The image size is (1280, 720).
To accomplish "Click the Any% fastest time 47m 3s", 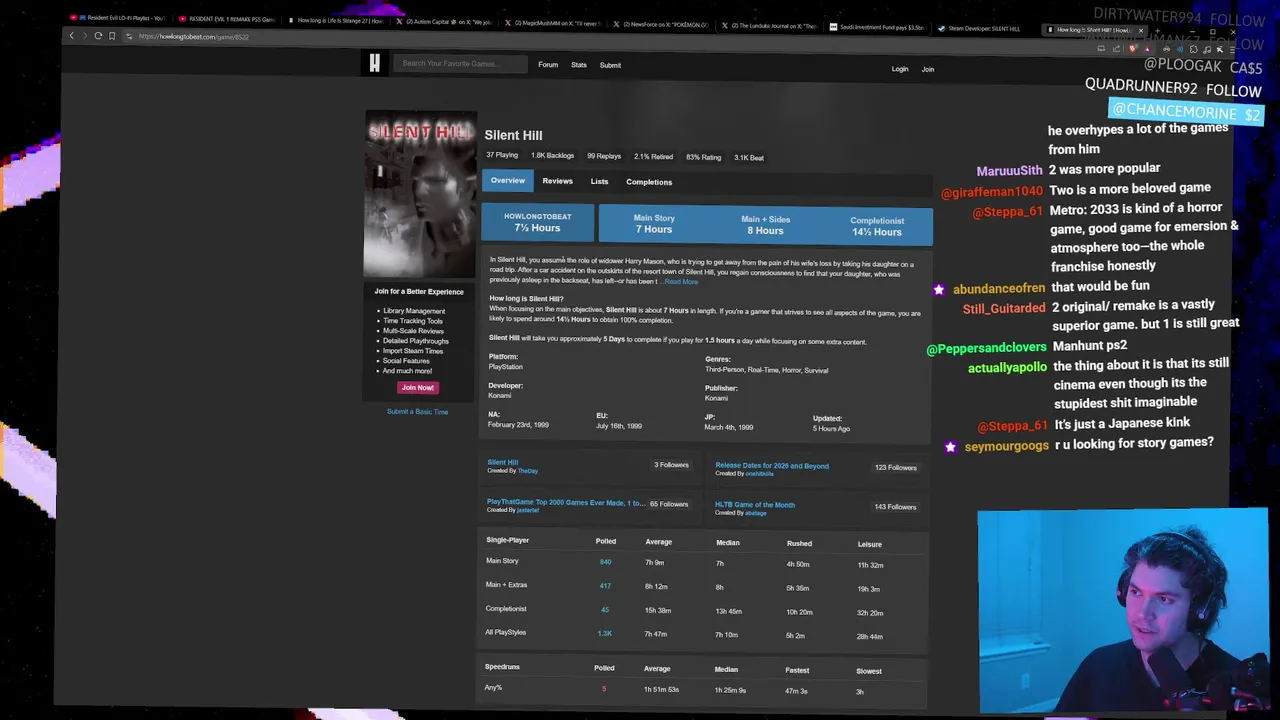I will tap(796, 691).
